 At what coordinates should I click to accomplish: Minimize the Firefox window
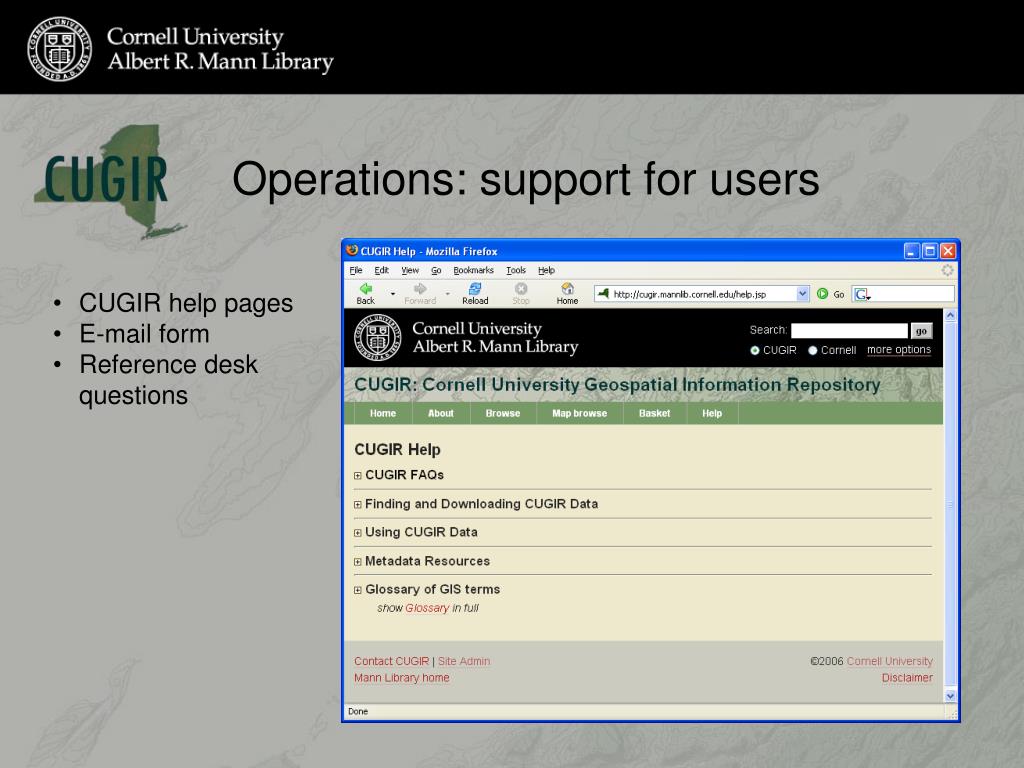(x=912, y=251)
